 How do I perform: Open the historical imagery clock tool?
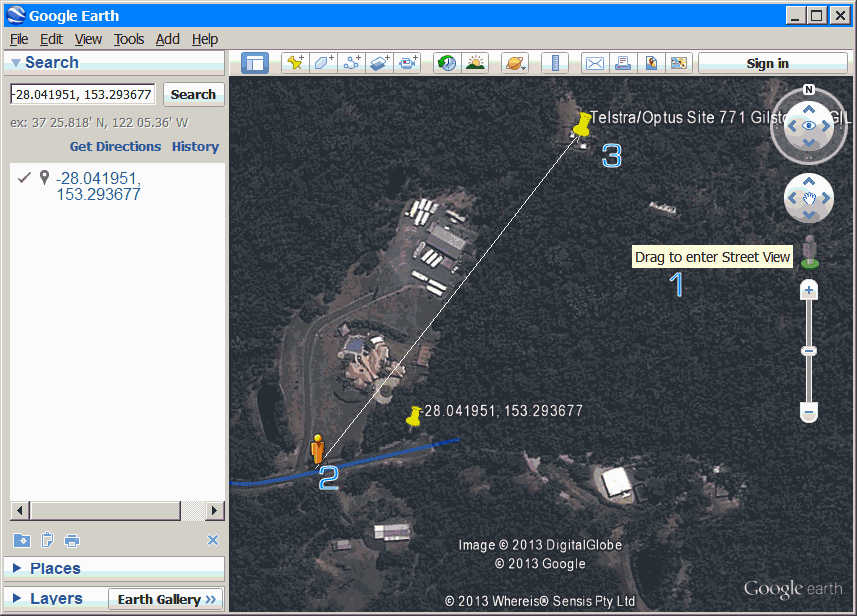click(x=447, y=63)
